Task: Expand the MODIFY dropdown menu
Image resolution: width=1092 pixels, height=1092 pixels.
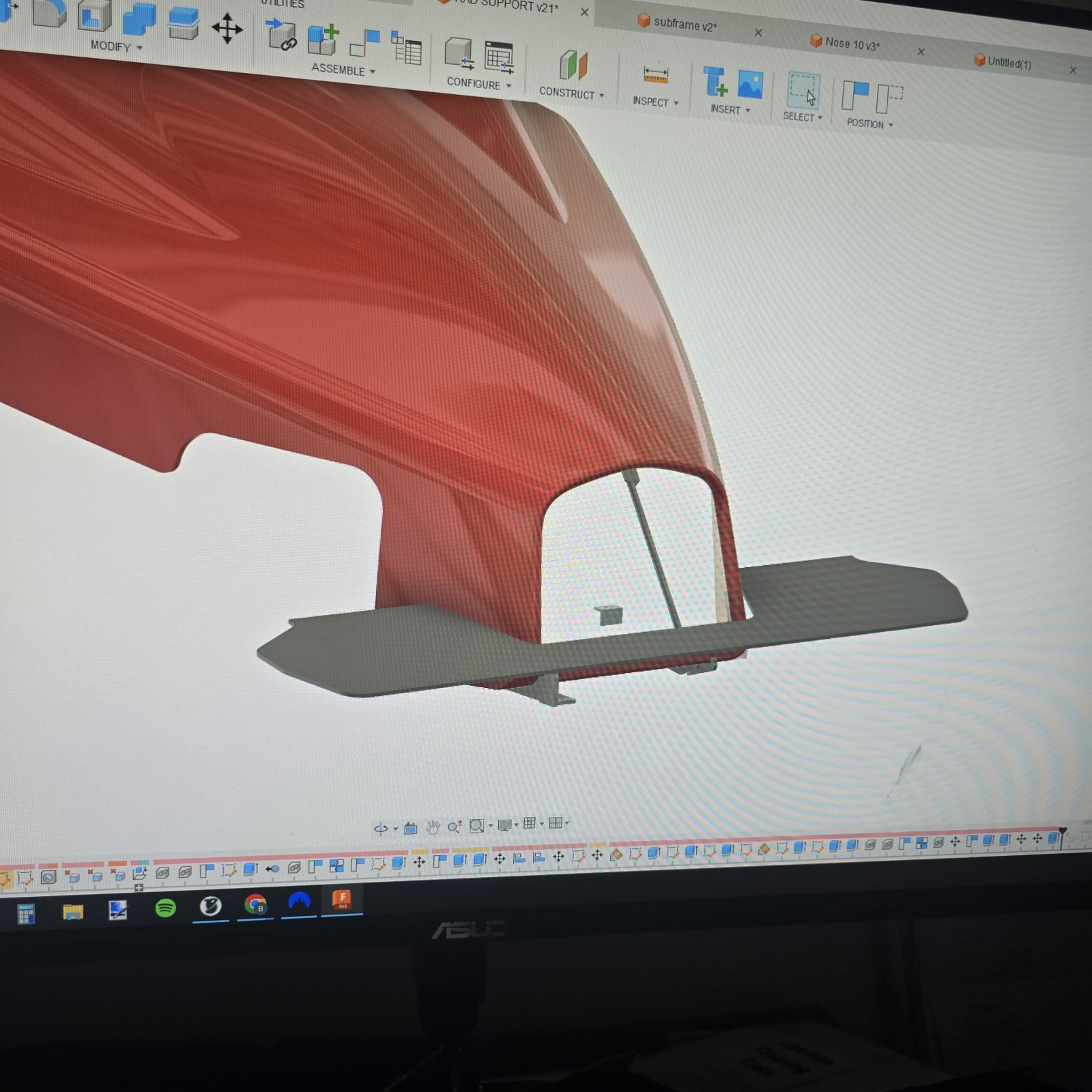Action: 117,47
